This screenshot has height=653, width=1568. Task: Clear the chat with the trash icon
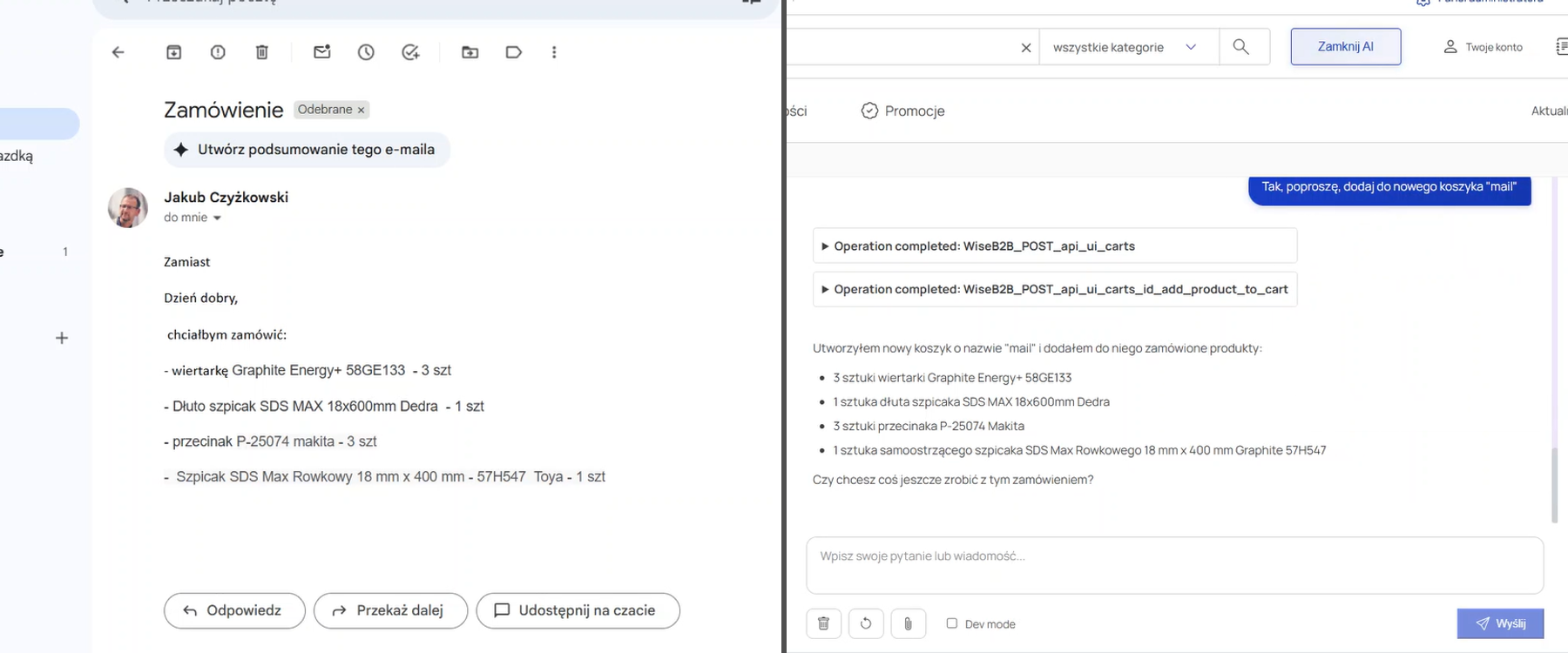click(823, 623)
